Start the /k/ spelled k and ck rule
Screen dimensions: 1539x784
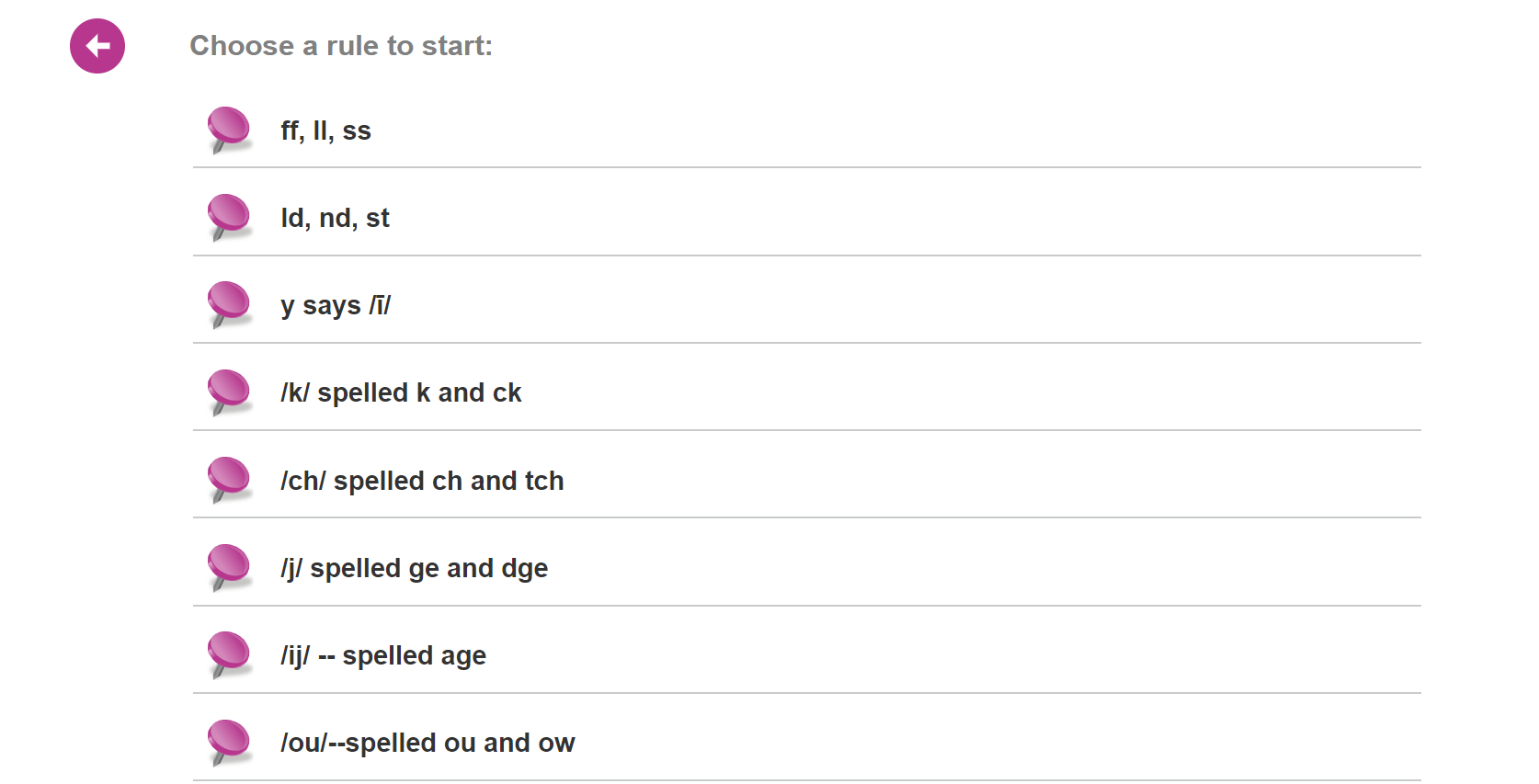pyautogui.click(x=401, y=393)
